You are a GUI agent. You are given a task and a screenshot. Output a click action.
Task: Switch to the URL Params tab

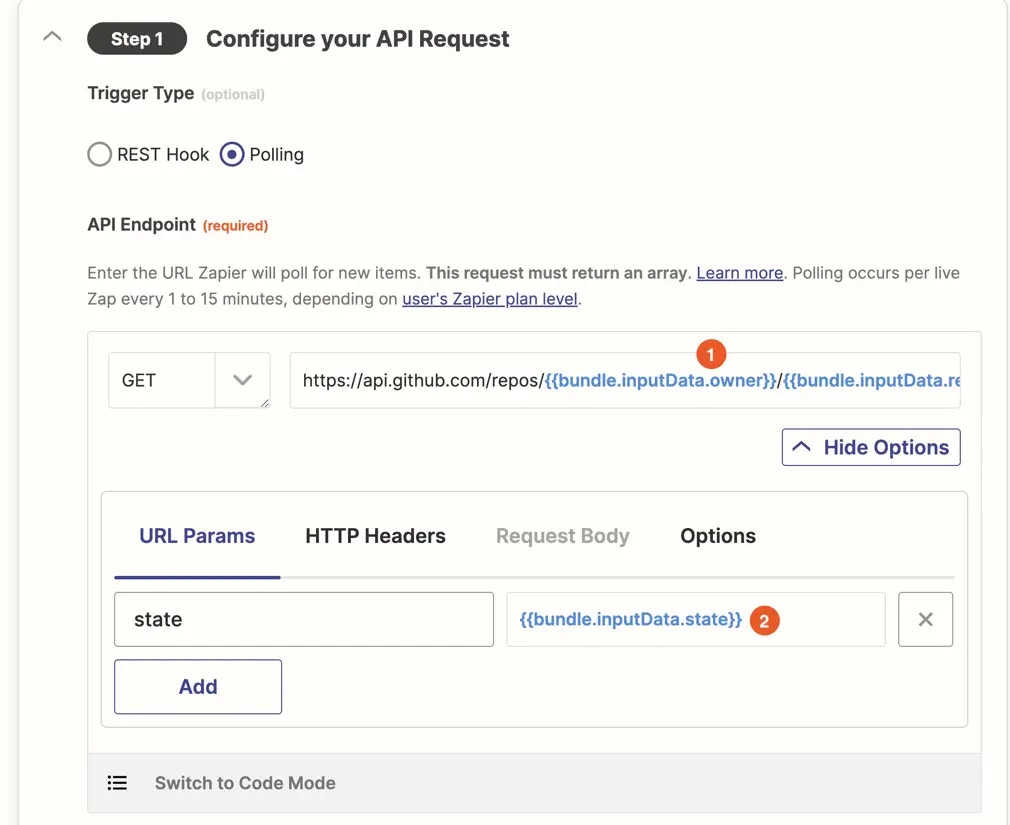pyautogui.click(x=197, y=536)
